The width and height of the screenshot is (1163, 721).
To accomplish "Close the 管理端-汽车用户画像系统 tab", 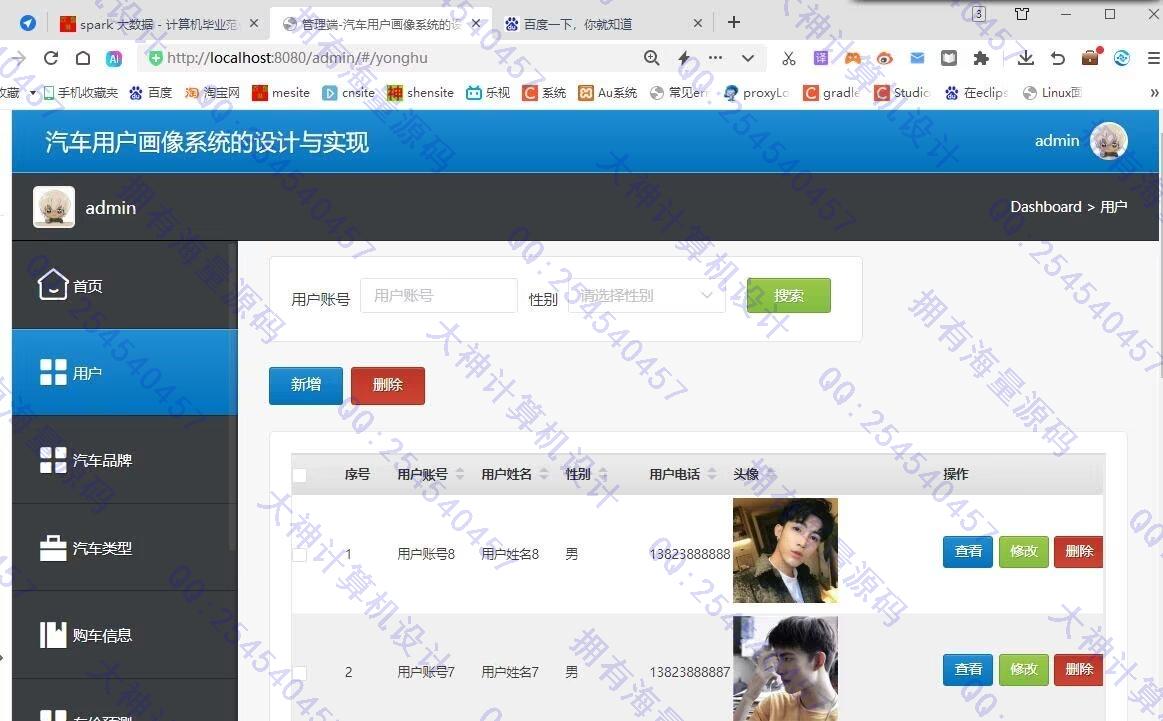I will (476, 24).
